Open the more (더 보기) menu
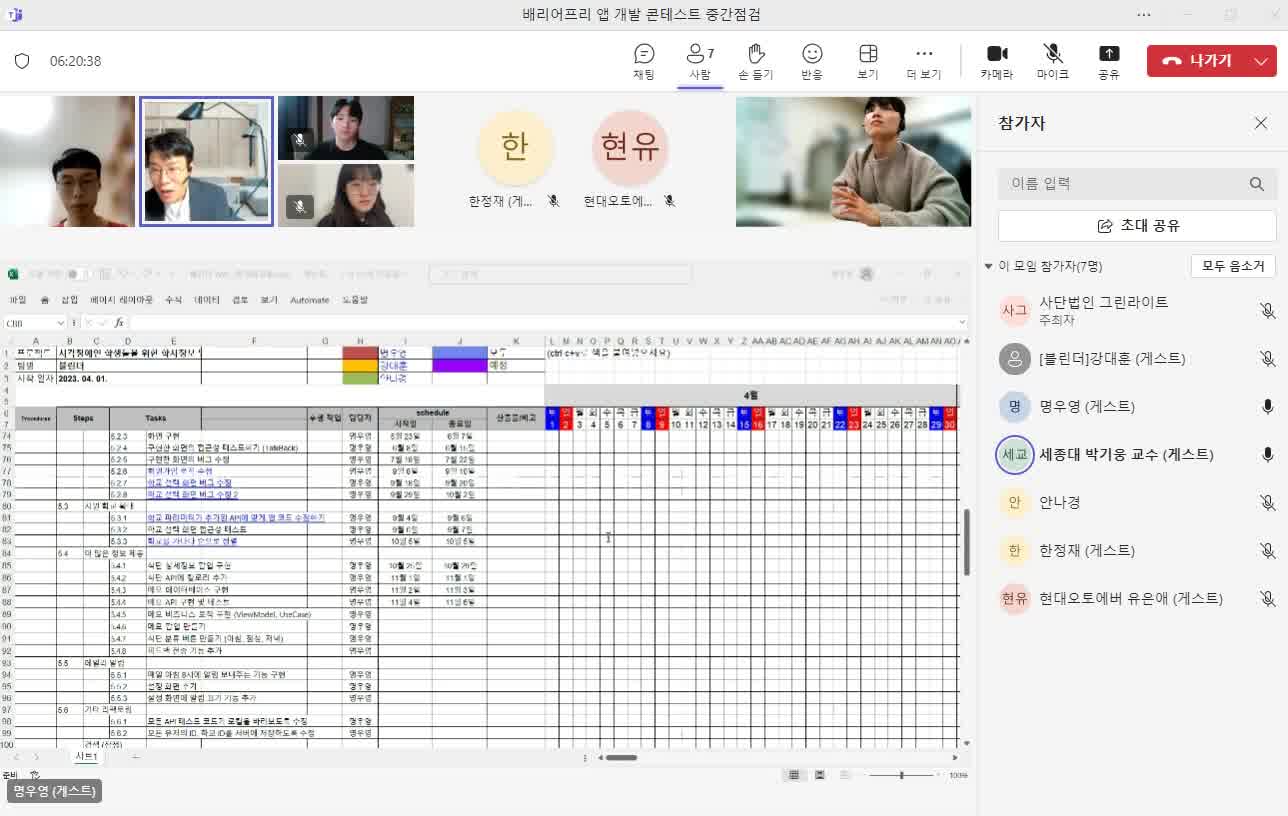 (x=924, y=61)
